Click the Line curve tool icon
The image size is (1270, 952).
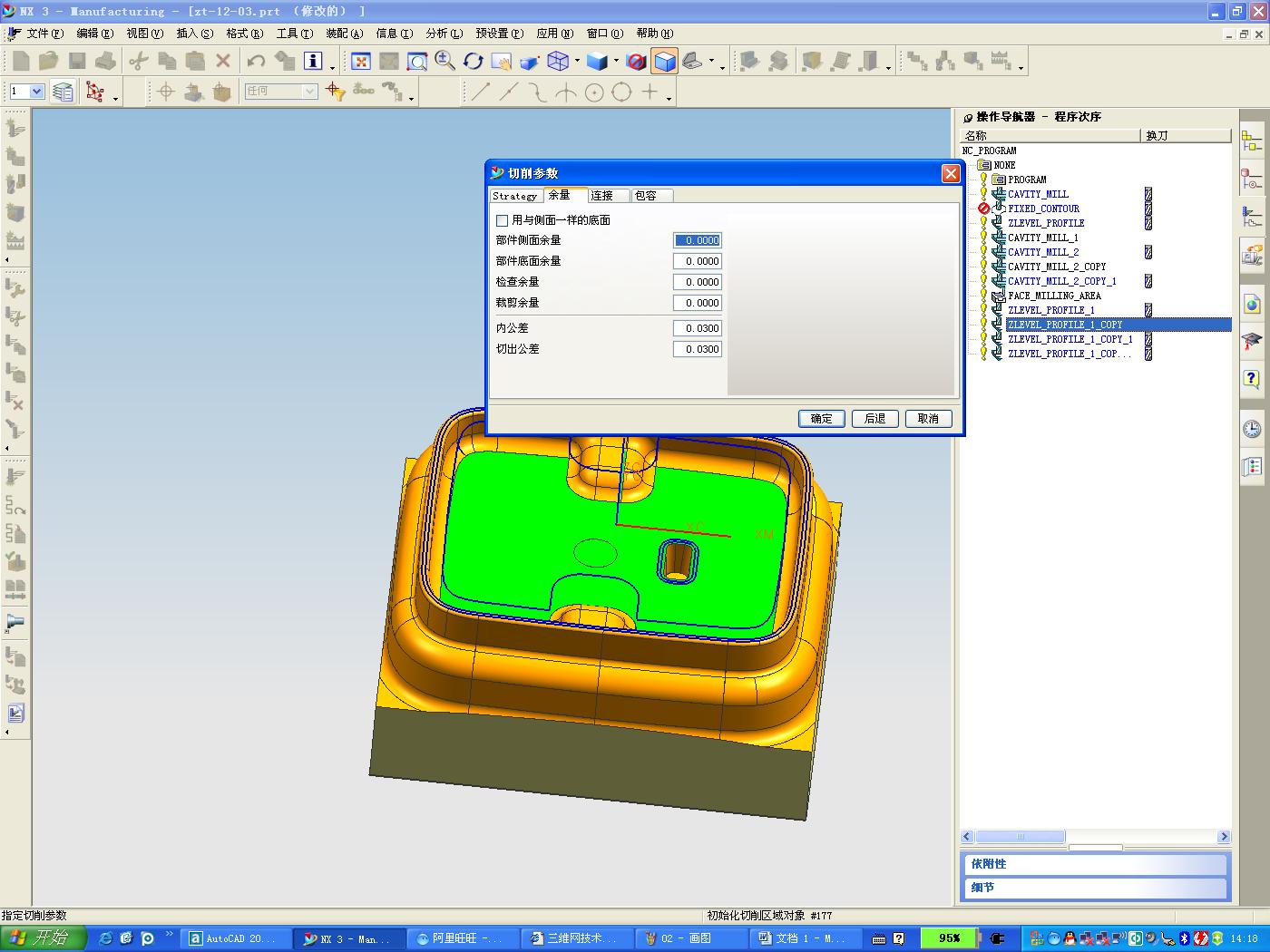click(481, 92)
